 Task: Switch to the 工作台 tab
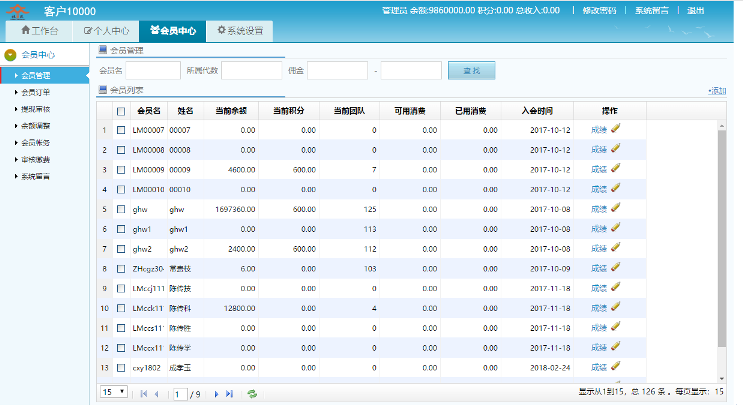pyautogui.click(x=39, y=31)
